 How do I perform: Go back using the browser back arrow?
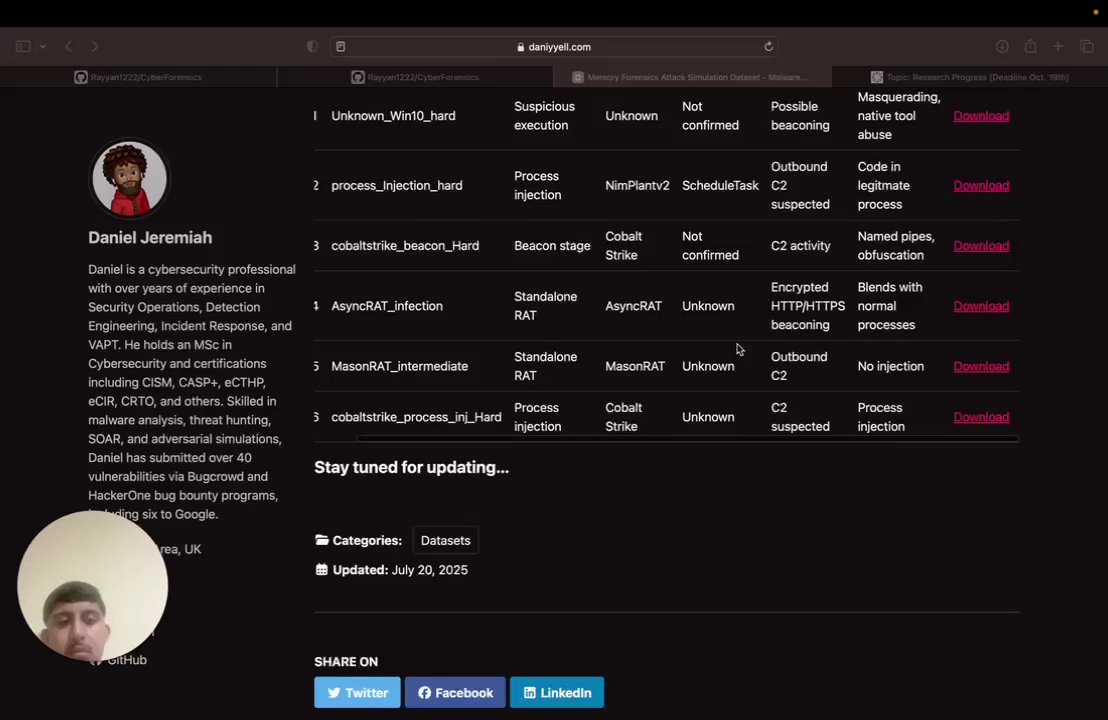click(x=69, y=47)
